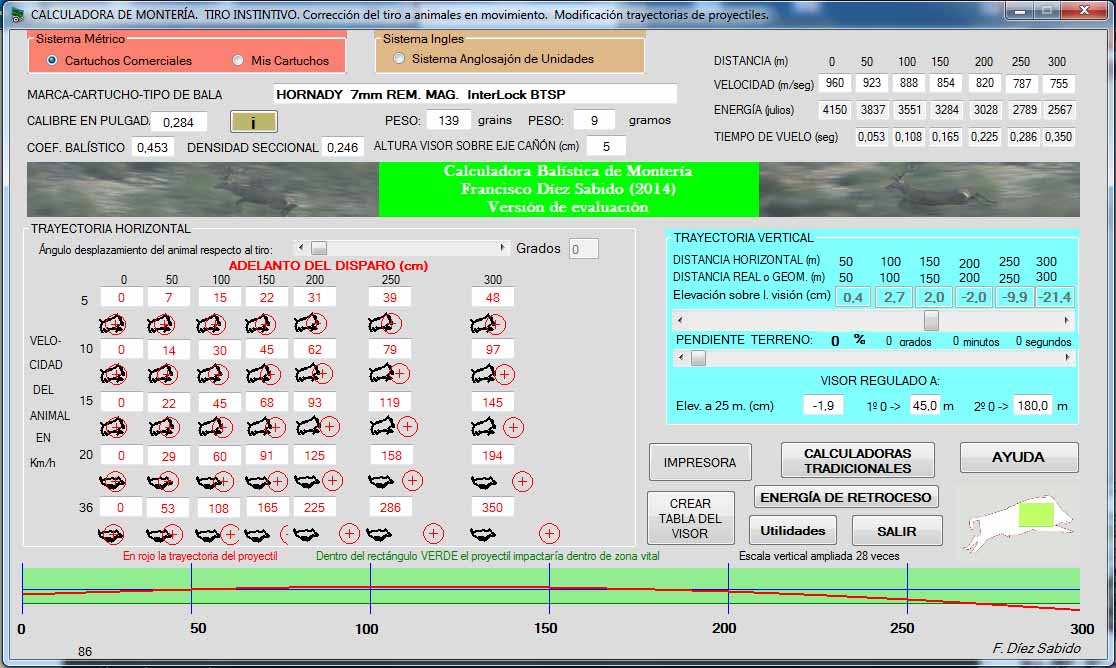Click left arrow of animal angle scrollbar
Viewport: 1116px width, 668px height.
click(x=299, y=248)
